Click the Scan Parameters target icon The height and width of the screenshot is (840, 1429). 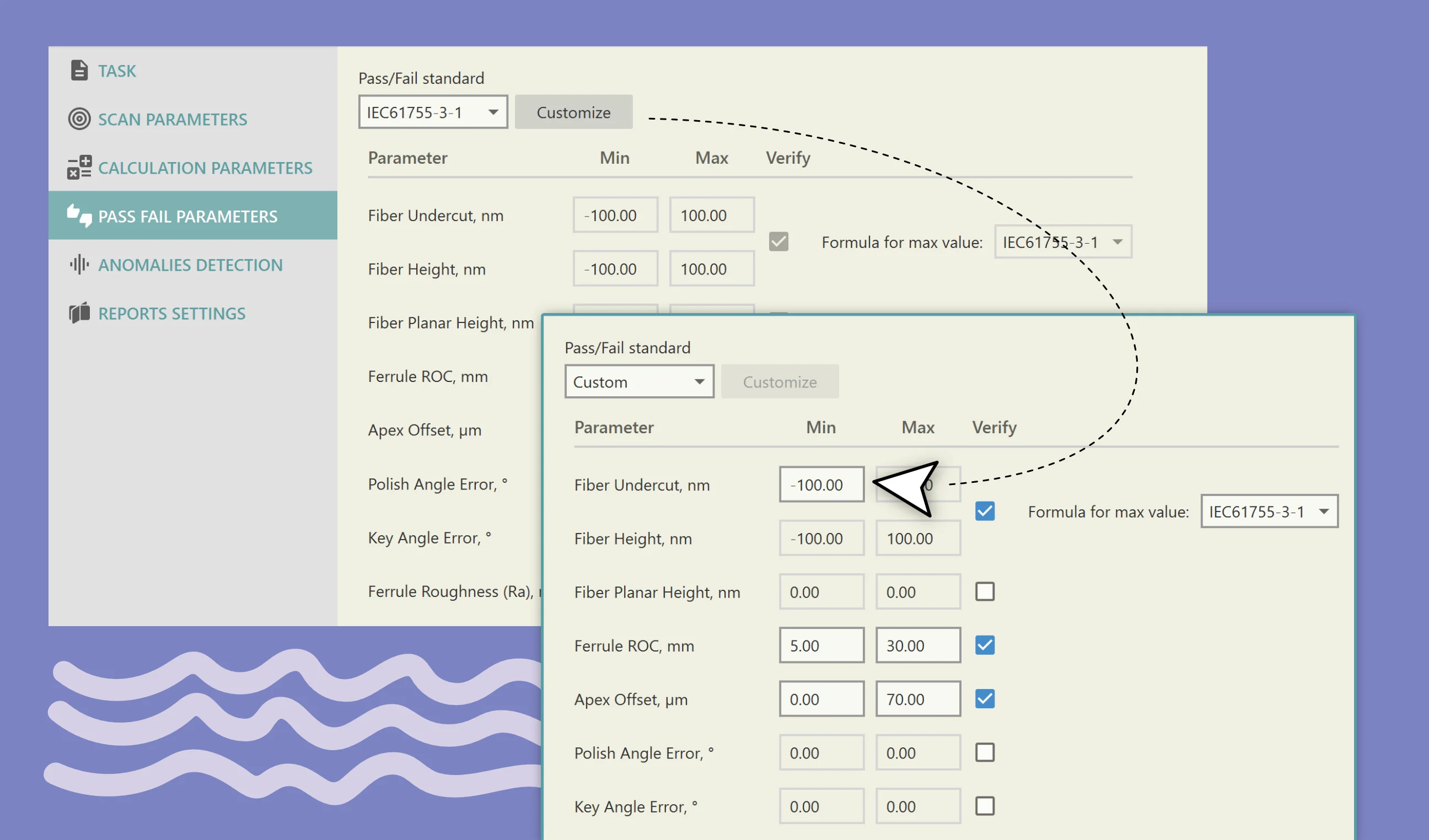point(79,119)
